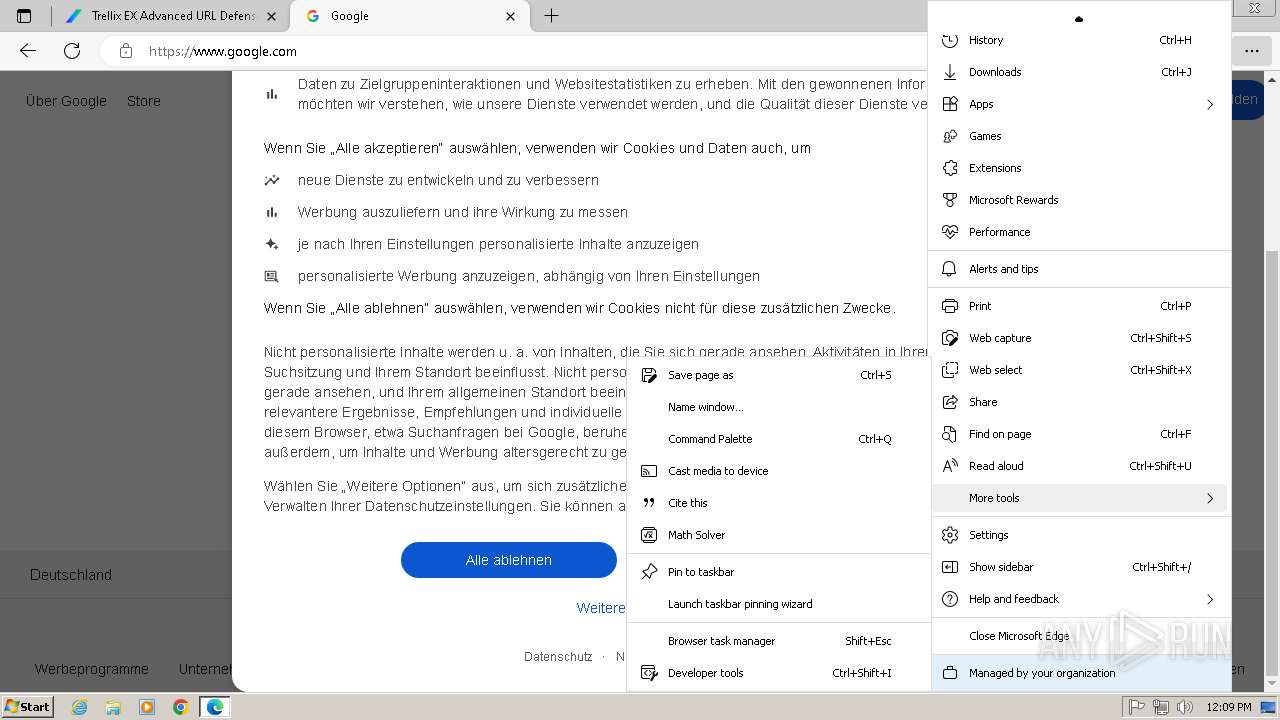Click the Refresh page button
1280x720 pixels.
[x=72, y=51]
